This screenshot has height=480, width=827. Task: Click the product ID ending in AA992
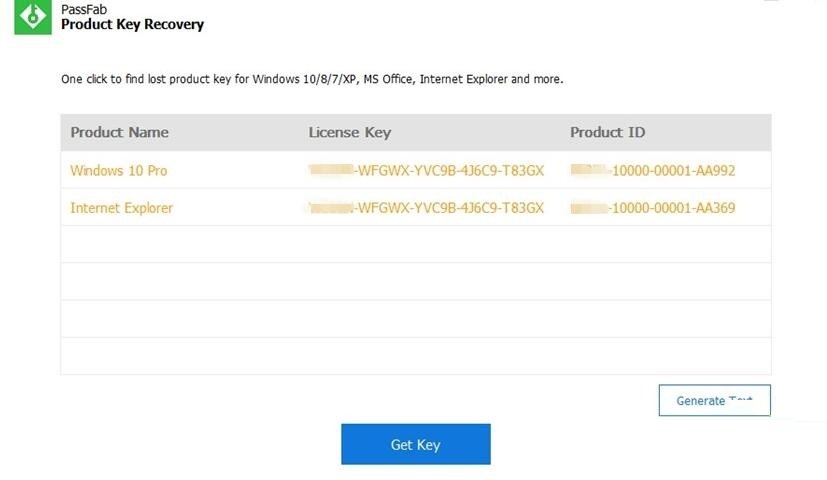coord(653,170)
